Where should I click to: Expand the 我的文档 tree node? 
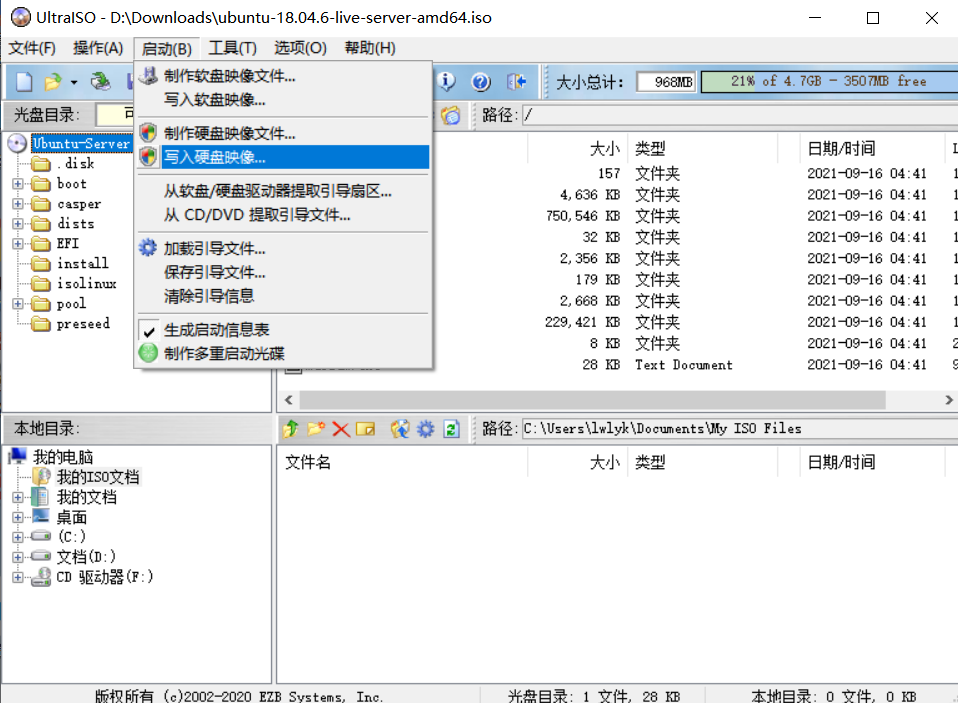(18, 497)
